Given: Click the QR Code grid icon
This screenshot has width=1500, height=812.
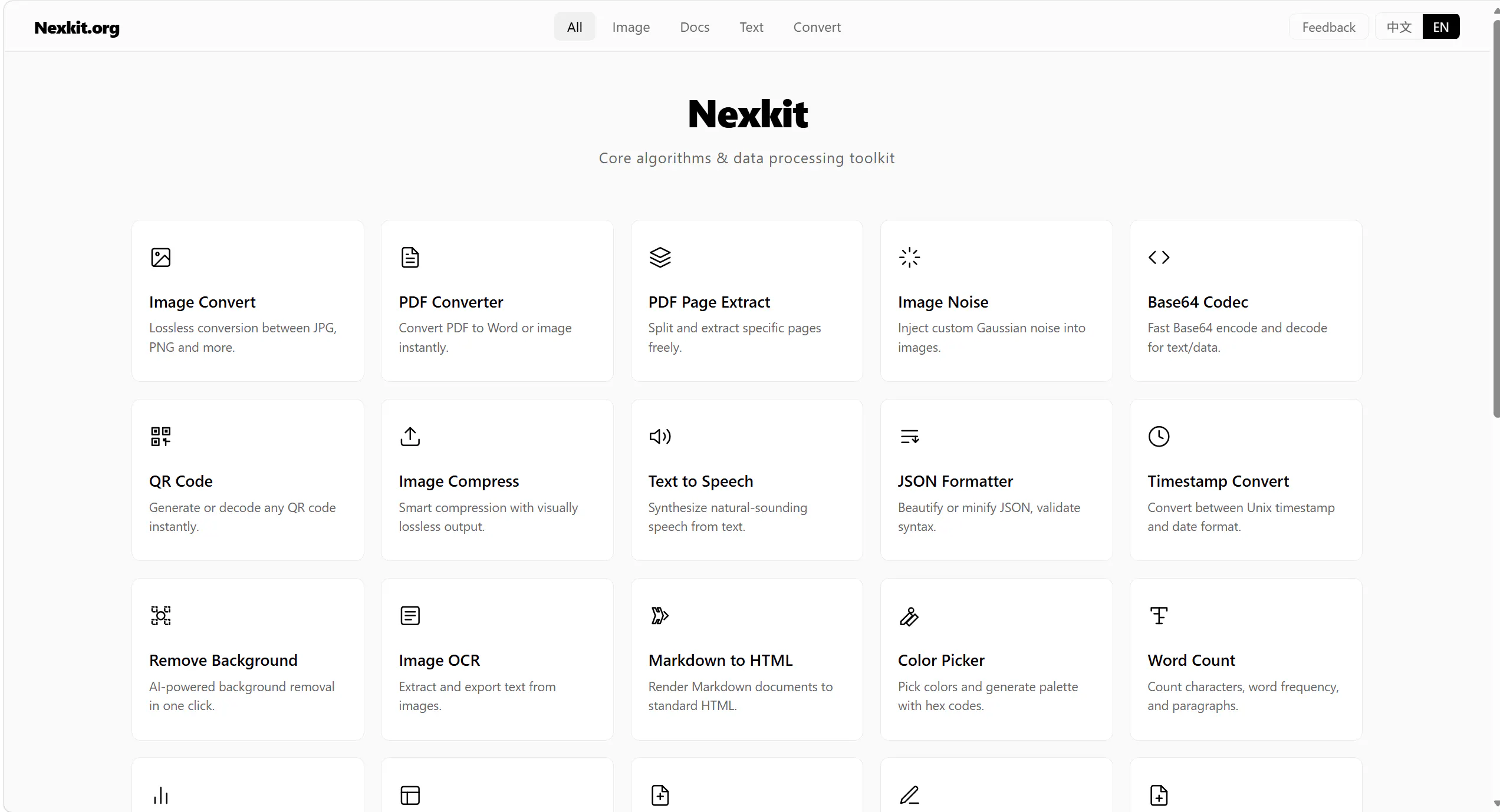Looking at the screenshot, I should [x=160, y=437].
